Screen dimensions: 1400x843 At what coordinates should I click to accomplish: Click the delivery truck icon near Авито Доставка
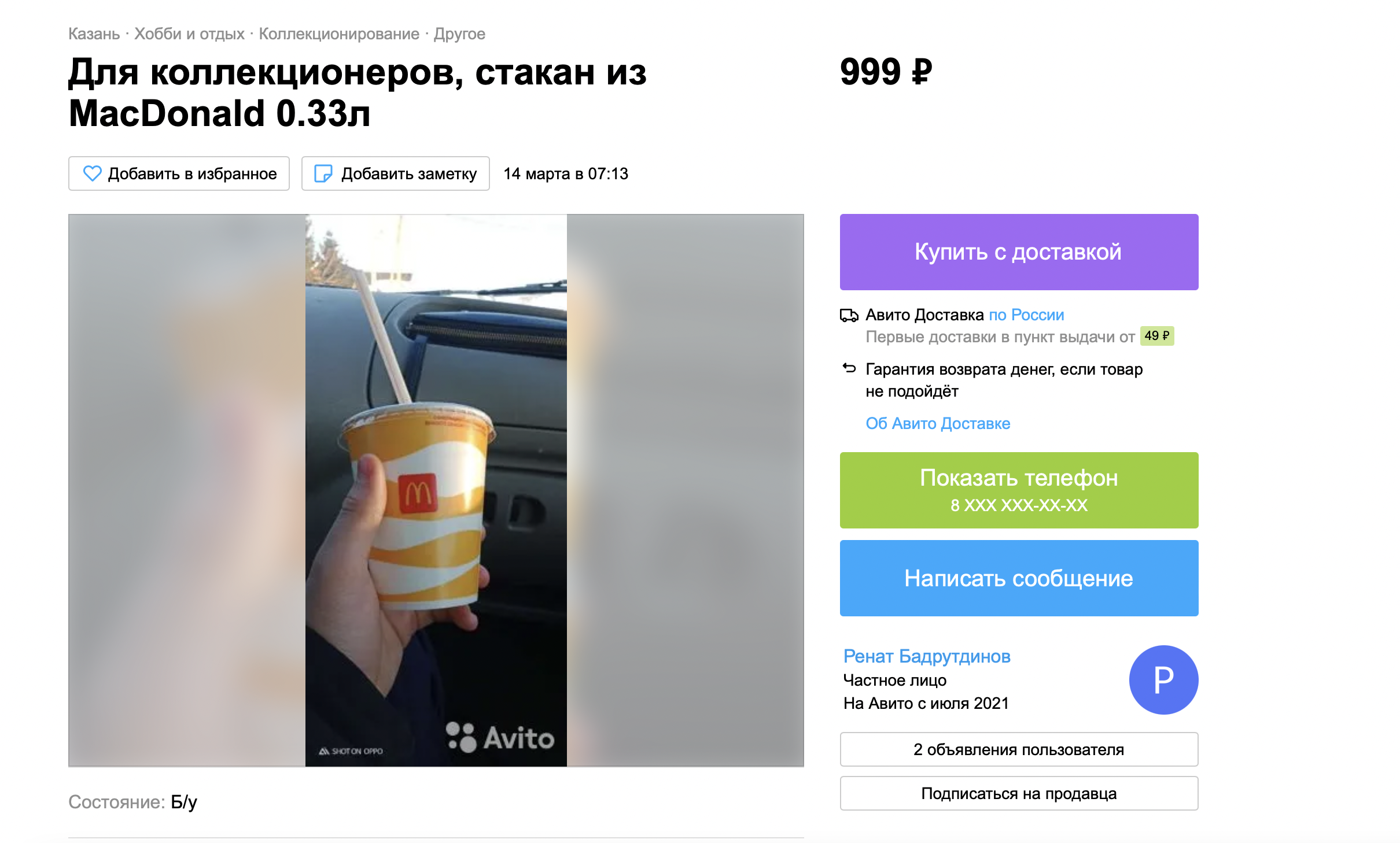[x=849, y=315]
